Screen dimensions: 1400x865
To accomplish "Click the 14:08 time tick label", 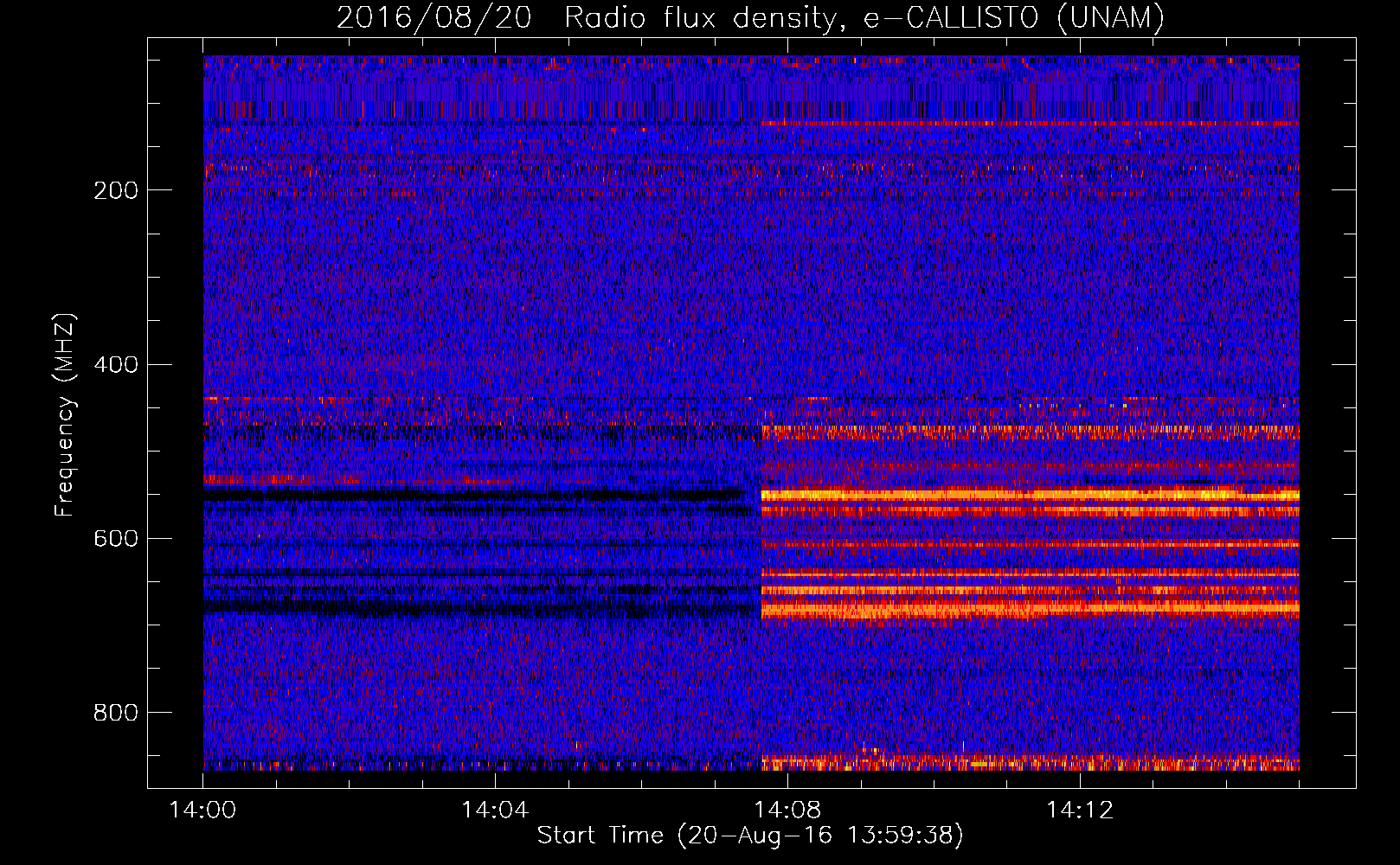I will pyautogui.click(x=787, y=811).
